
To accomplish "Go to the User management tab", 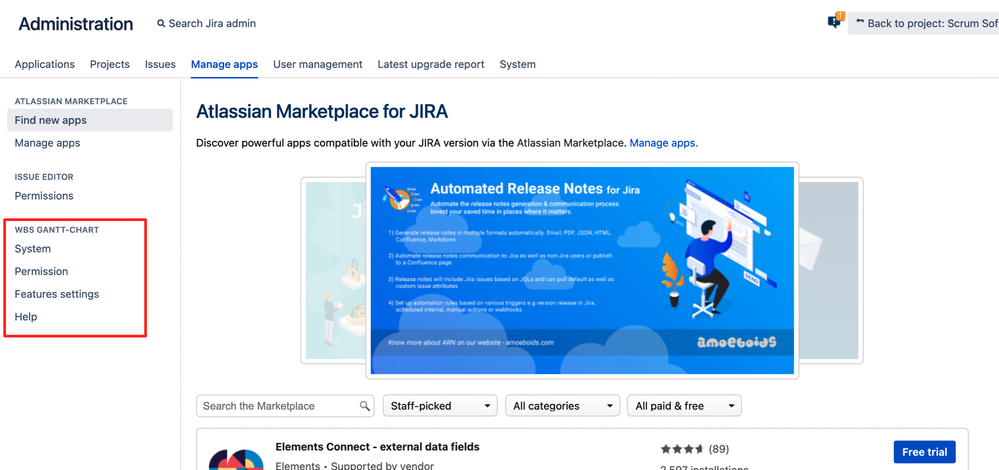I will tap(318, 64).
